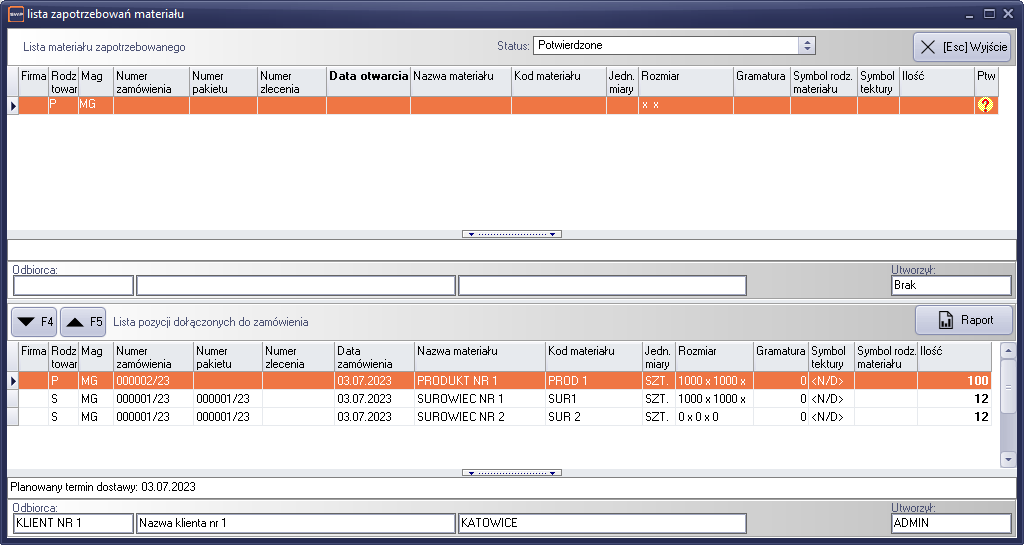This screenshot has width=1024, height=545.
Task: Click the [Esc] Wyjście button
Action: [963, 47]
